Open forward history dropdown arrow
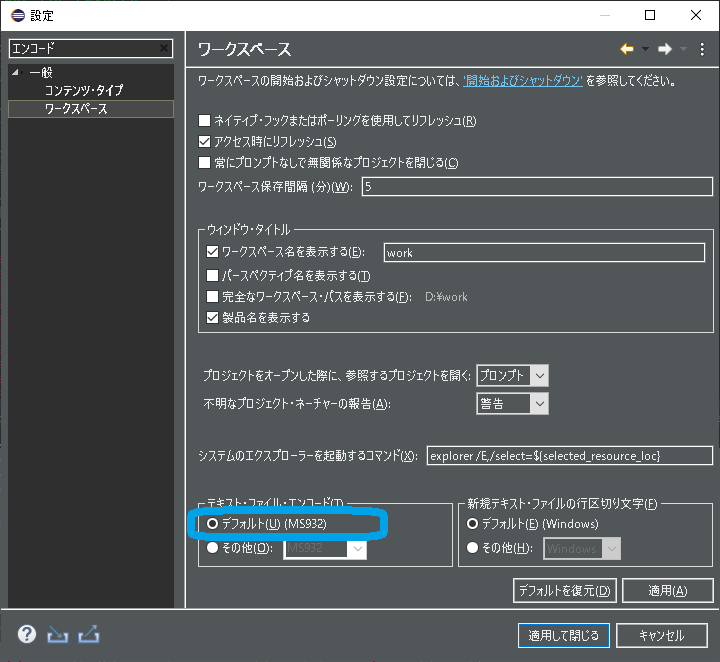The width and height of the screenshot is (720, 662). point(683,49)
